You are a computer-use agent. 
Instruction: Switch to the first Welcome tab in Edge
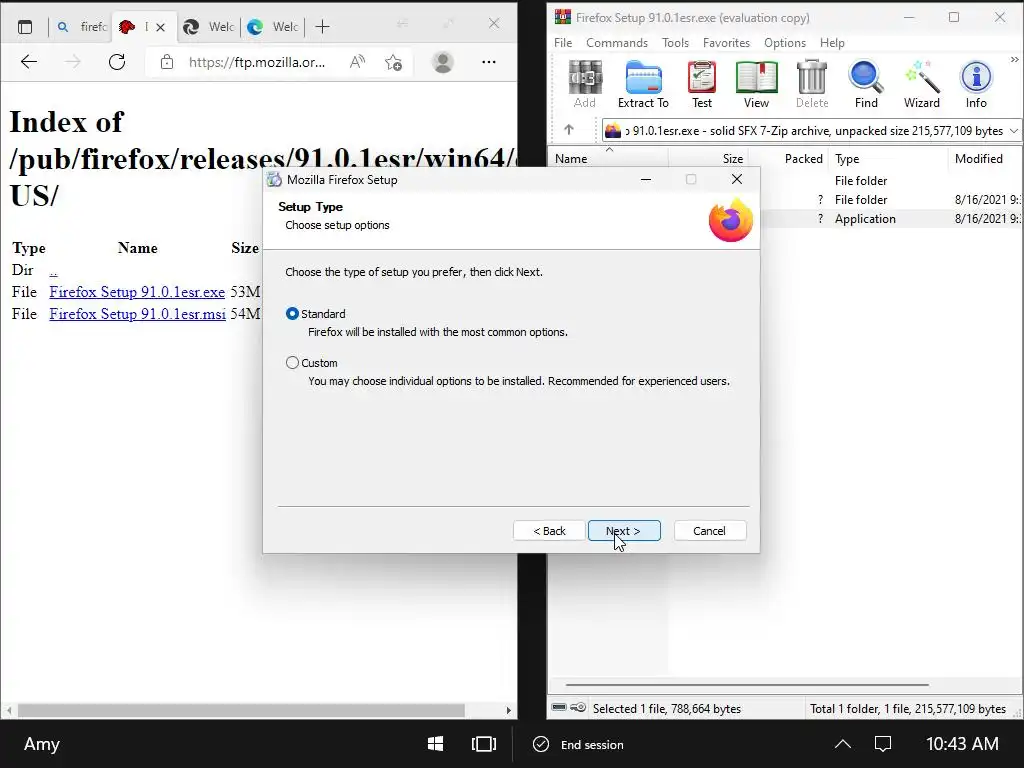pos(208,27)
